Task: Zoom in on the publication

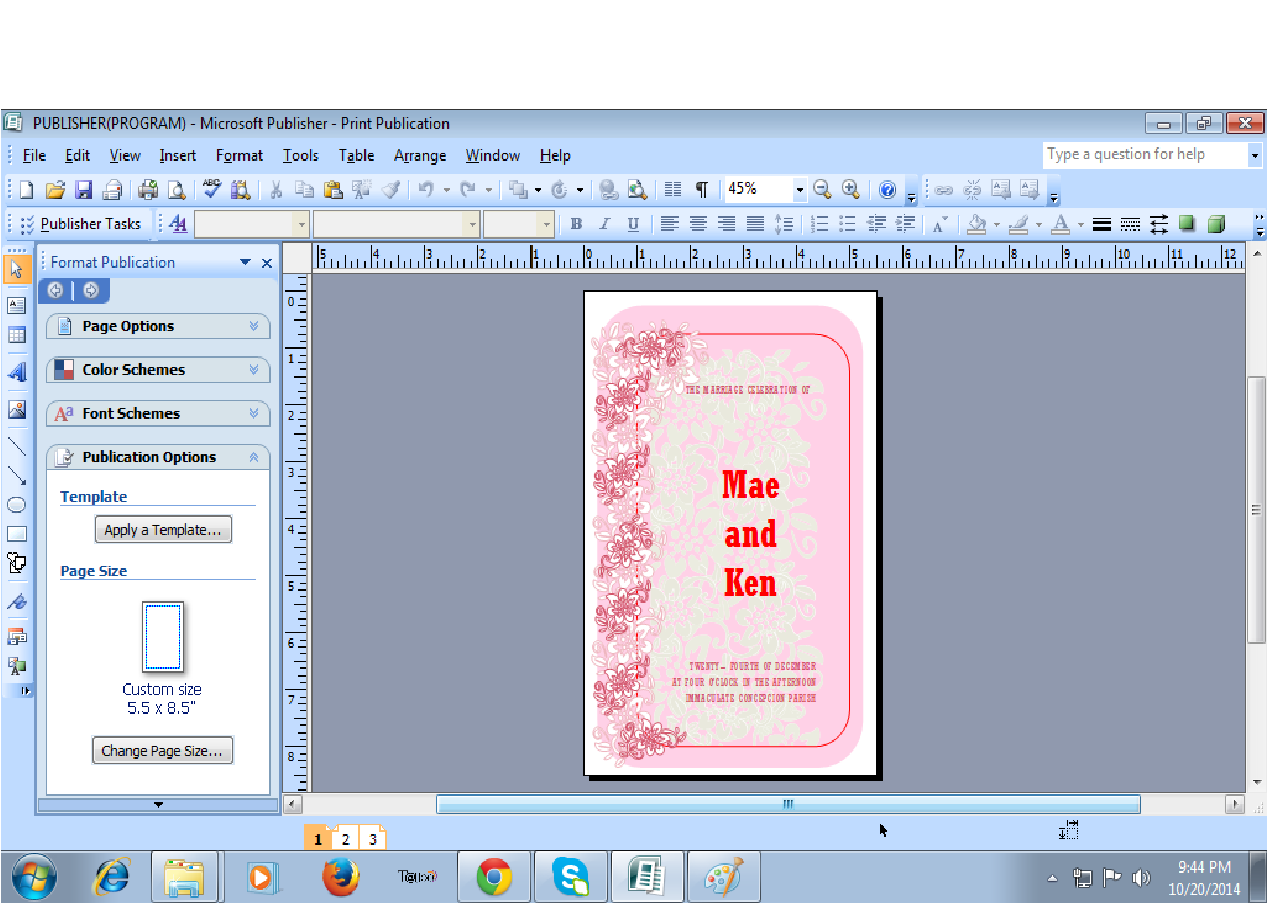Action: pyautogui.click(x=849, y=190)
